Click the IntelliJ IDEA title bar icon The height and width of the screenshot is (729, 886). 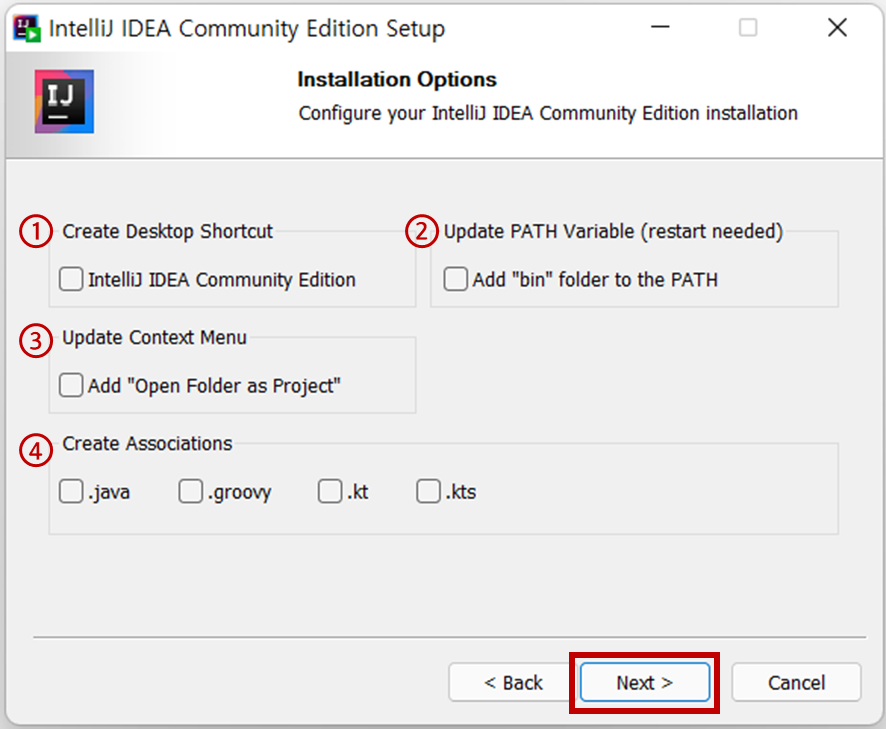(x=27, y=28)
